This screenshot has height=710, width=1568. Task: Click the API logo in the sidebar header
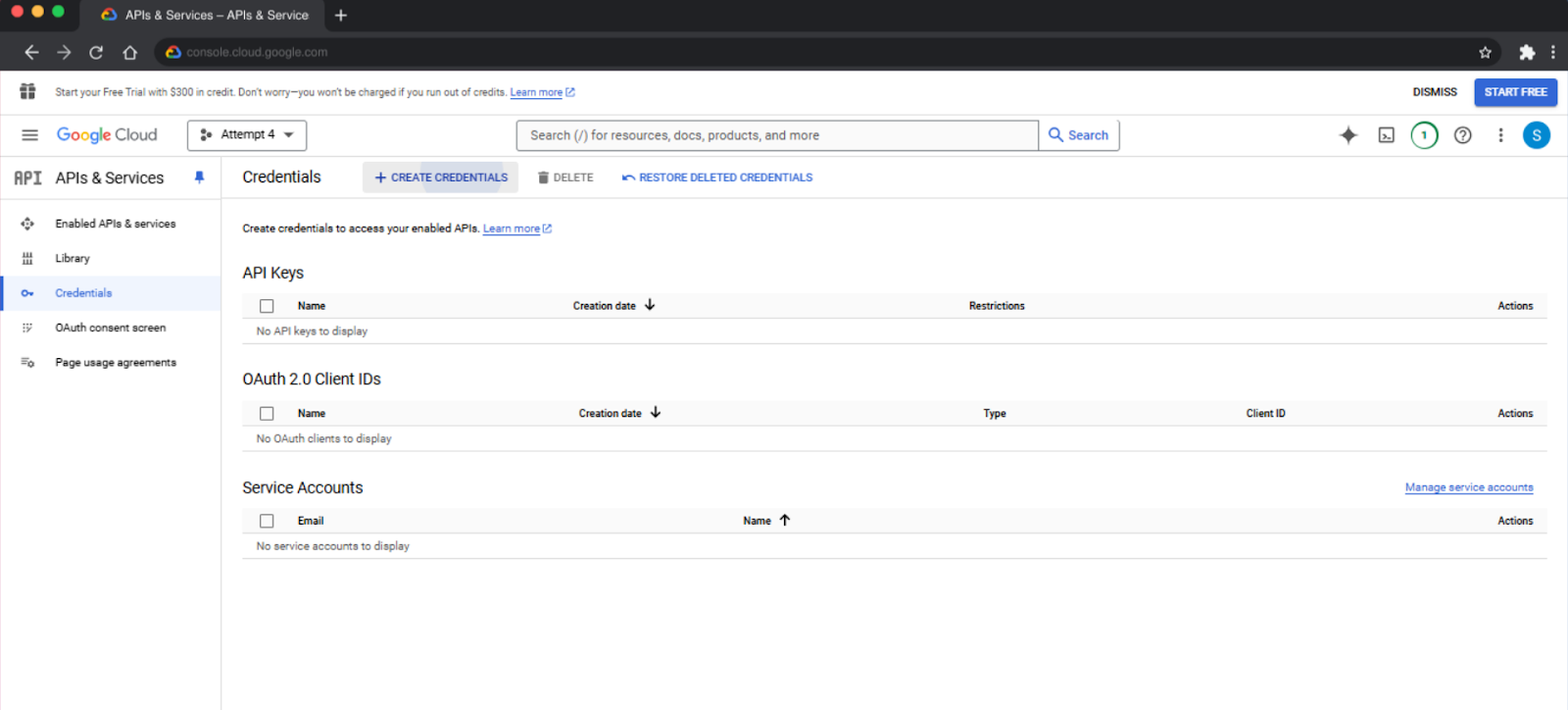(27, 177)
